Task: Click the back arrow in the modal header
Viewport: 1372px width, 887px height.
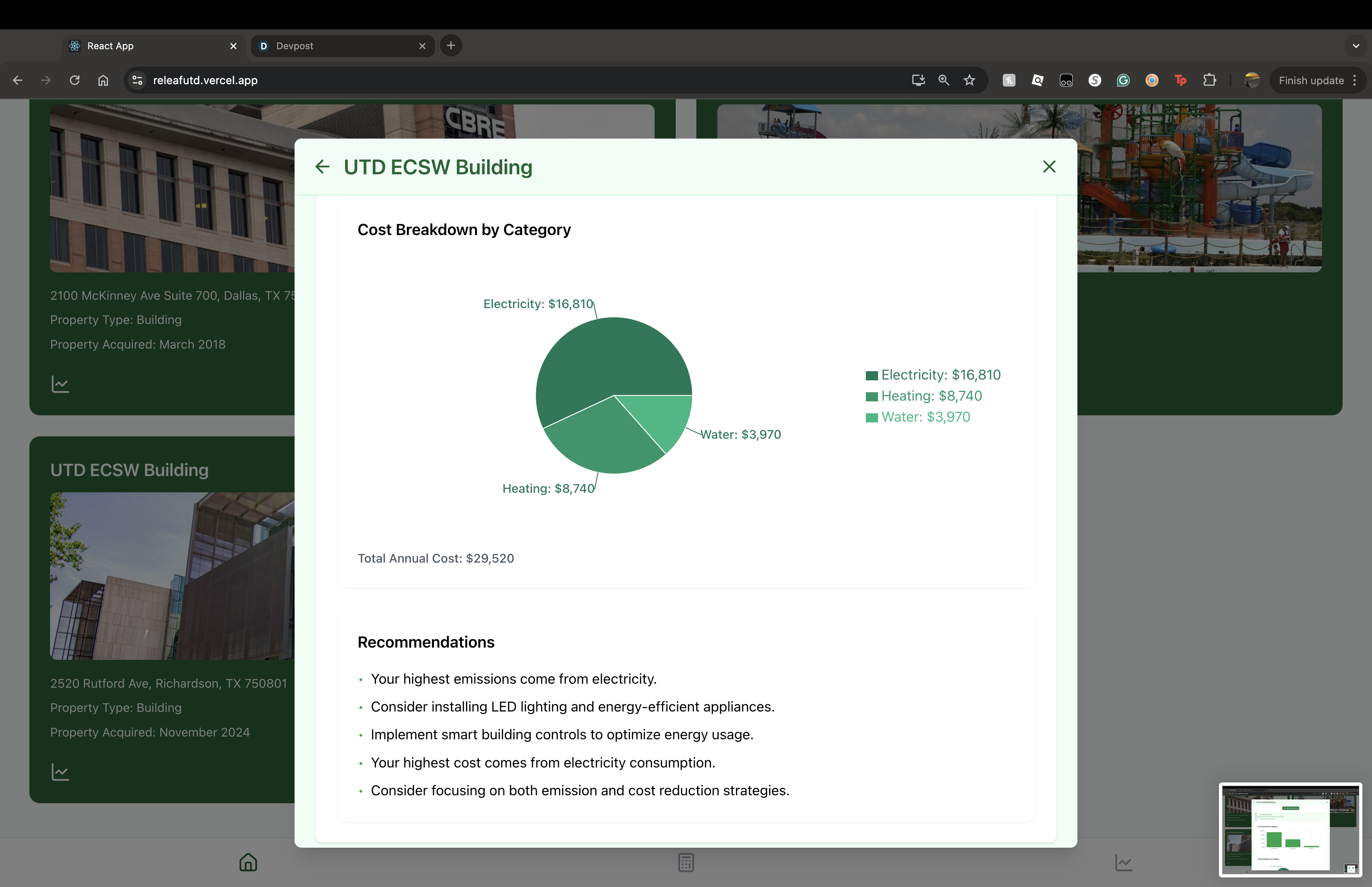Action: [322, 167]
